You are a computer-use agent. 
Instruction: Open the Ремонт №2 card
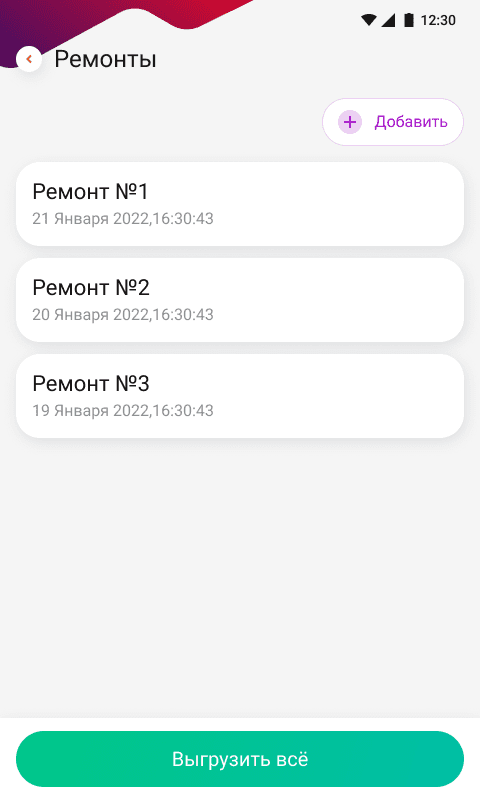click(240, 300)
